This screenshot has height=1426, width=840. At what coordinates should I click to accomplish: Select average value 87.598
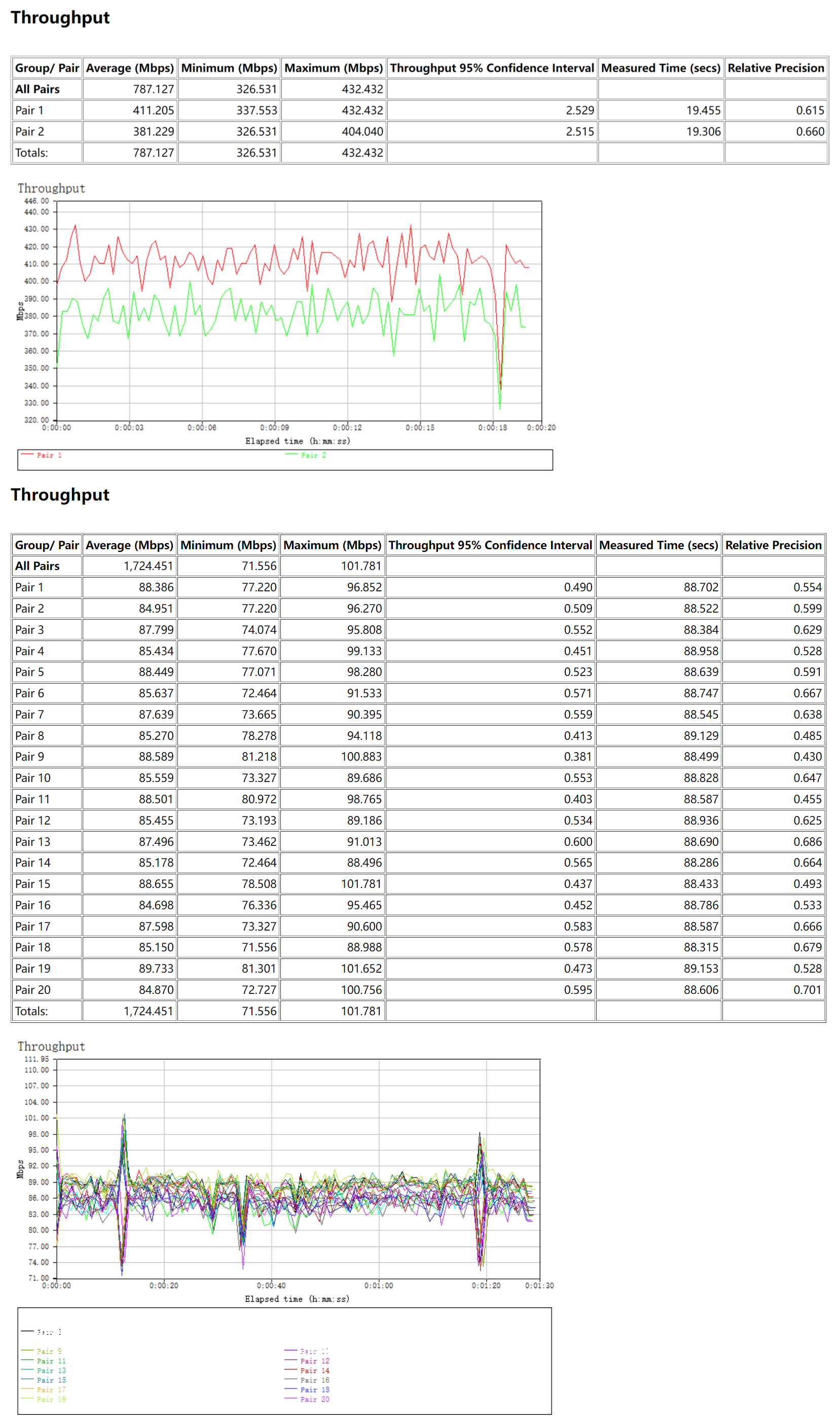[x=130, y=926]
